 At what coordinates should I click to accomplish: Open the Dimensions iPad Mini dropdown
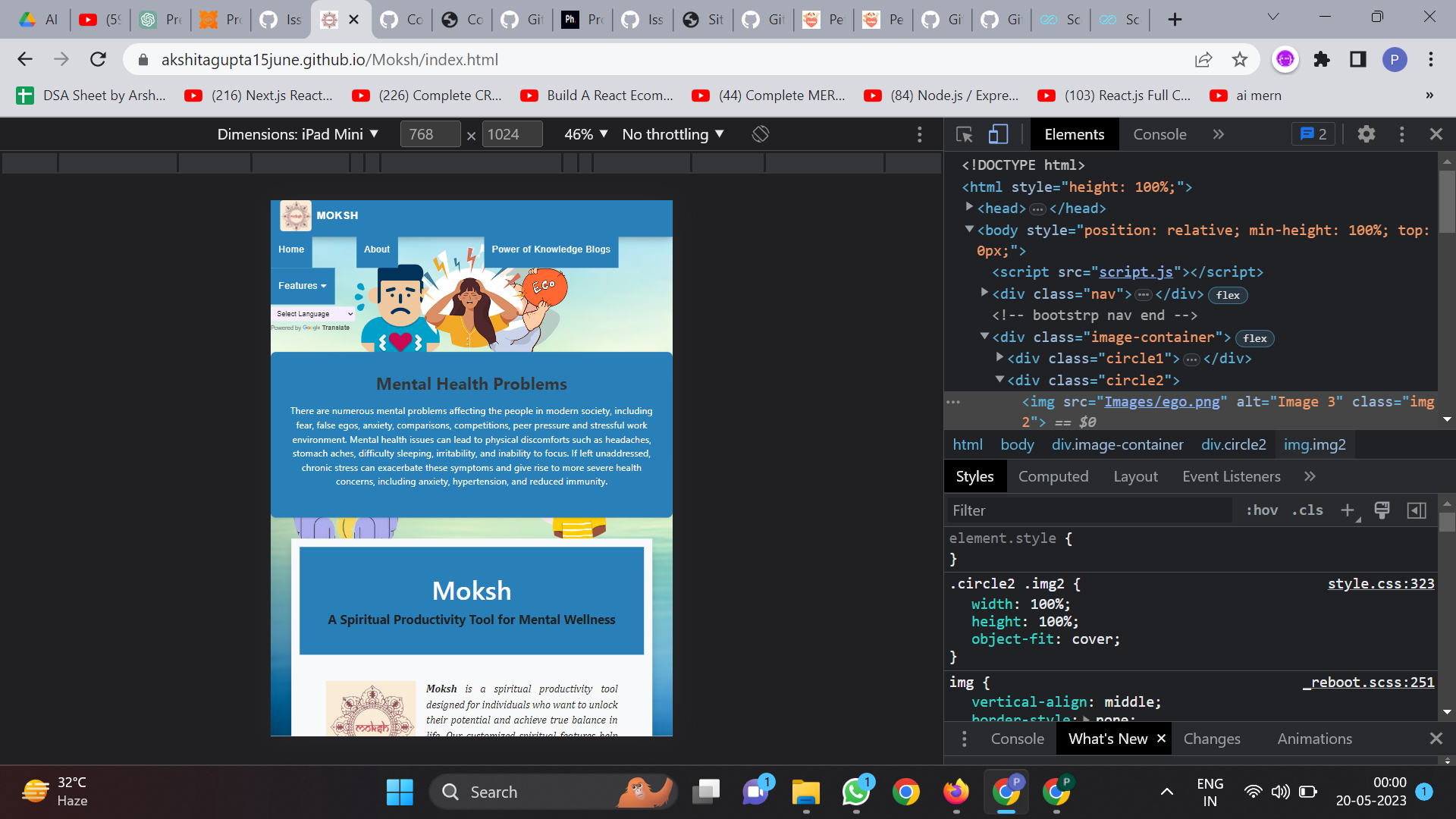pos(298,134)
